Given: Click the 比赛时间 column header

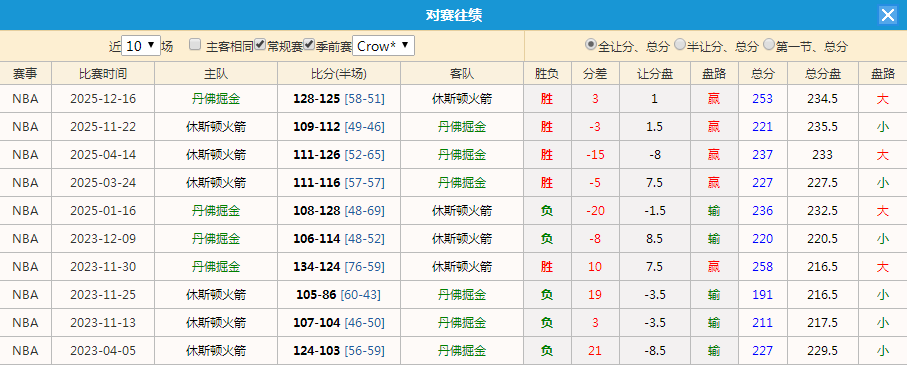Looking at the screenshot, I should pos(103,74).
